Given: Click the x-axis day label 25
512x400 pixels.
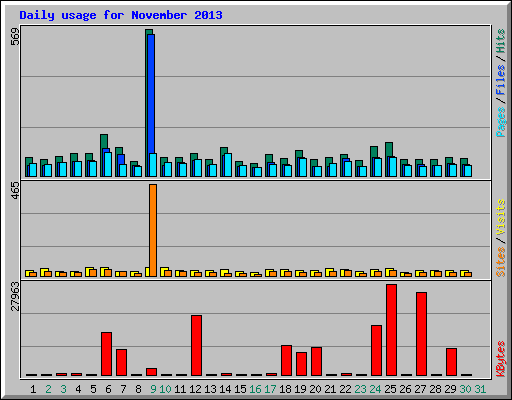Looking at the screenshot, I should coord(390,389).
